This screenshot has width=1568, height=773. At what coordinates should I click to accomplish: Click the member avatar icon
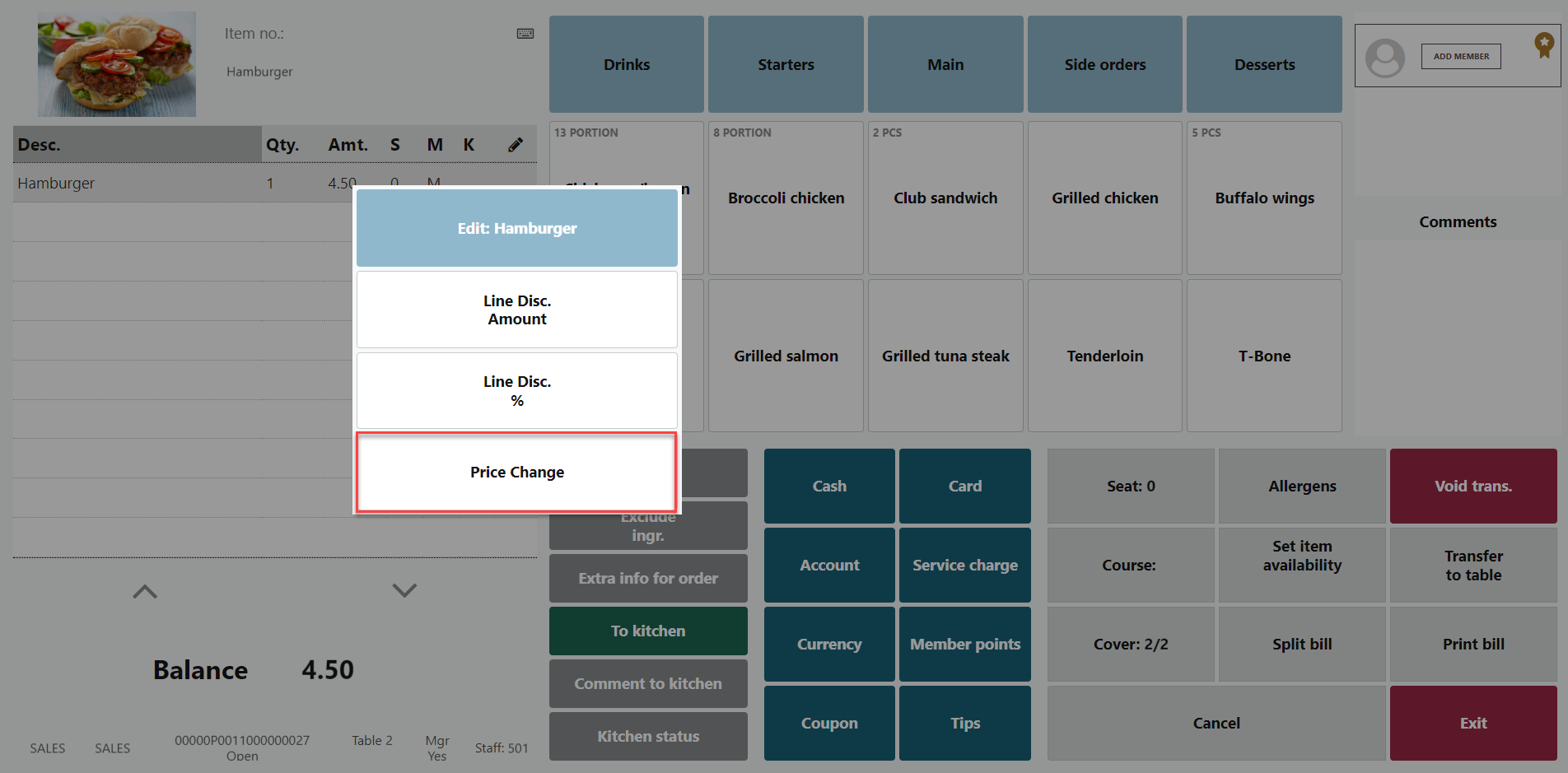click(x=1384, y=58)
